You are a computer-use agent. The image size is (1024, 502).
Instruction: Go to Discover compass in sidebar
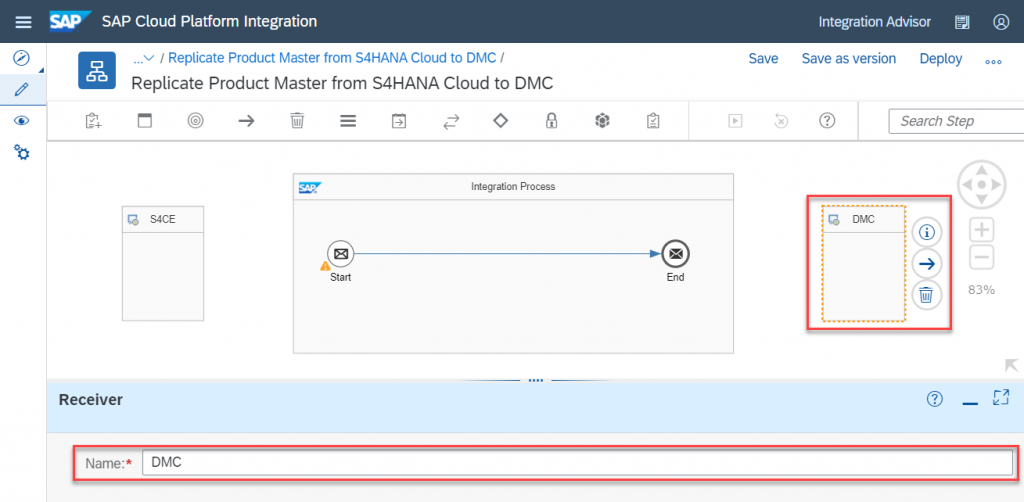(22, 59)
